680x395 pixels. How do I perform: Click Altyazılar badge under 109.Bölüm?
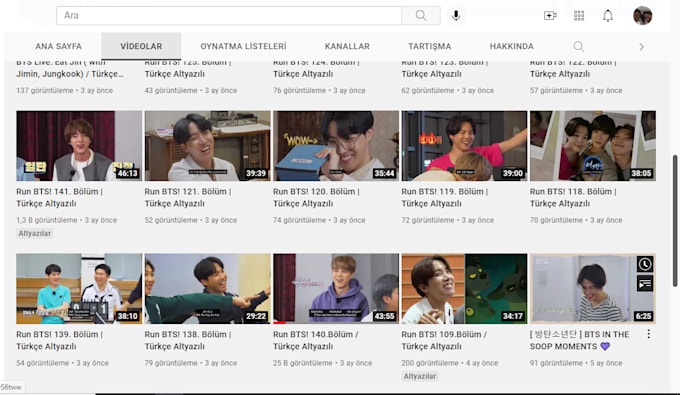coord(419,376)
